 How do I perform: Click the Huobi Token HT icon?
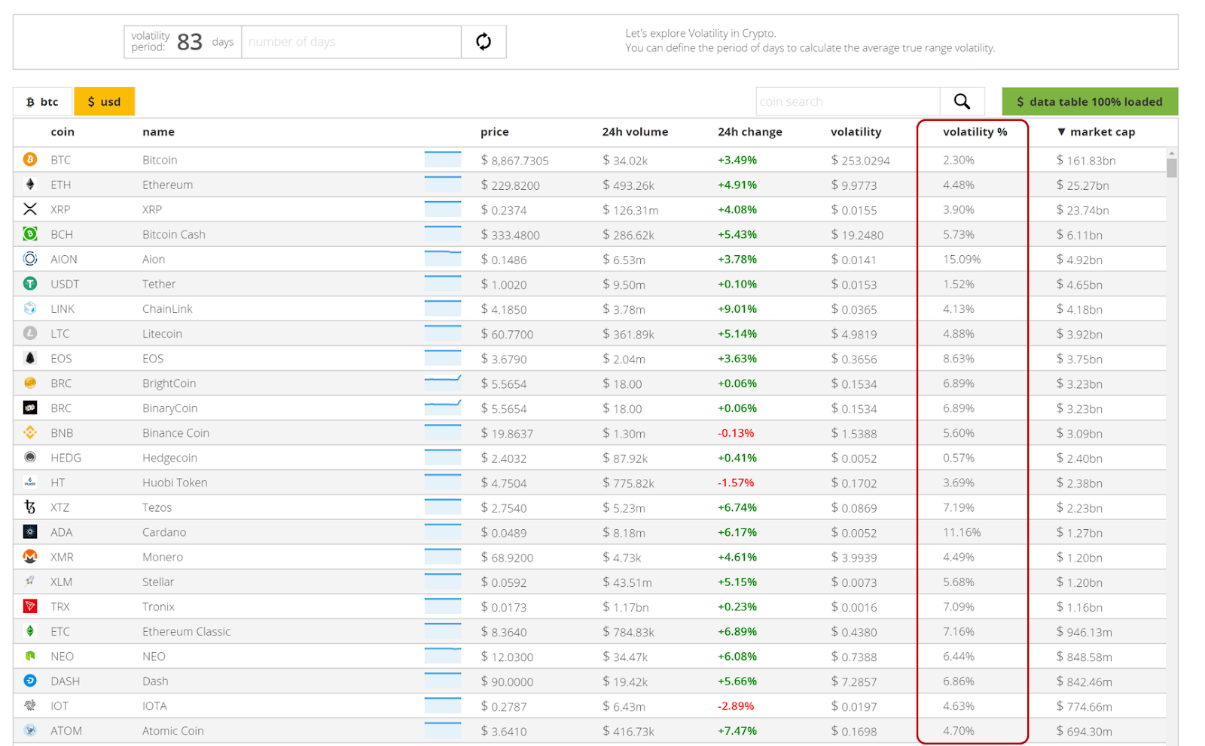tap(30, 482)
